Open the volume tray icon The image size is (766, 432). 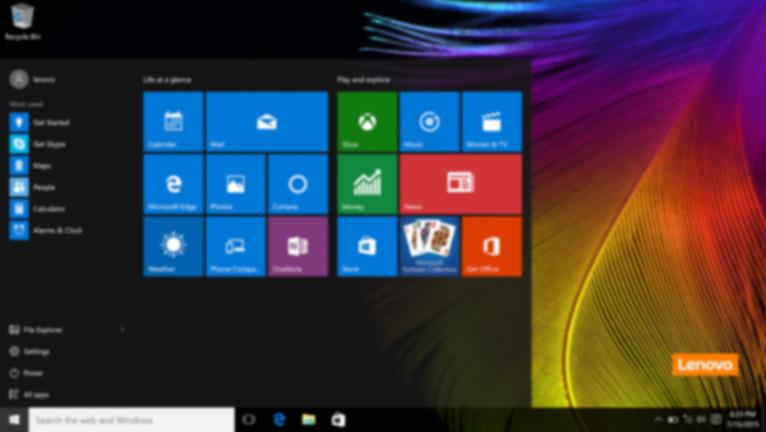pos(701,419)
